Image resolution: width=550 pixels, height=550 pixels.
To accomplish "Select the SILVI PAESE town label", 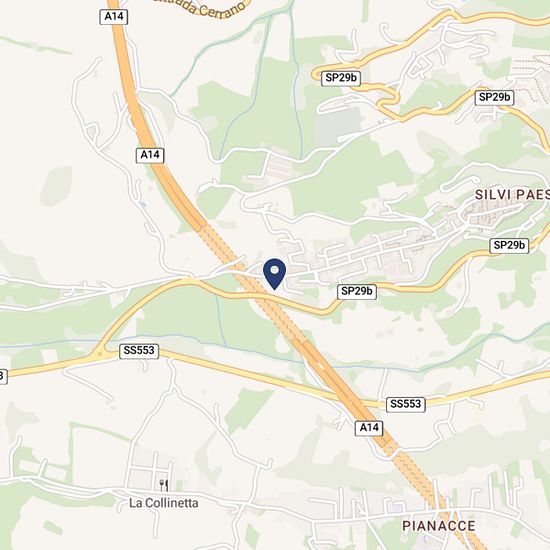I will click(x=512, y=195).
